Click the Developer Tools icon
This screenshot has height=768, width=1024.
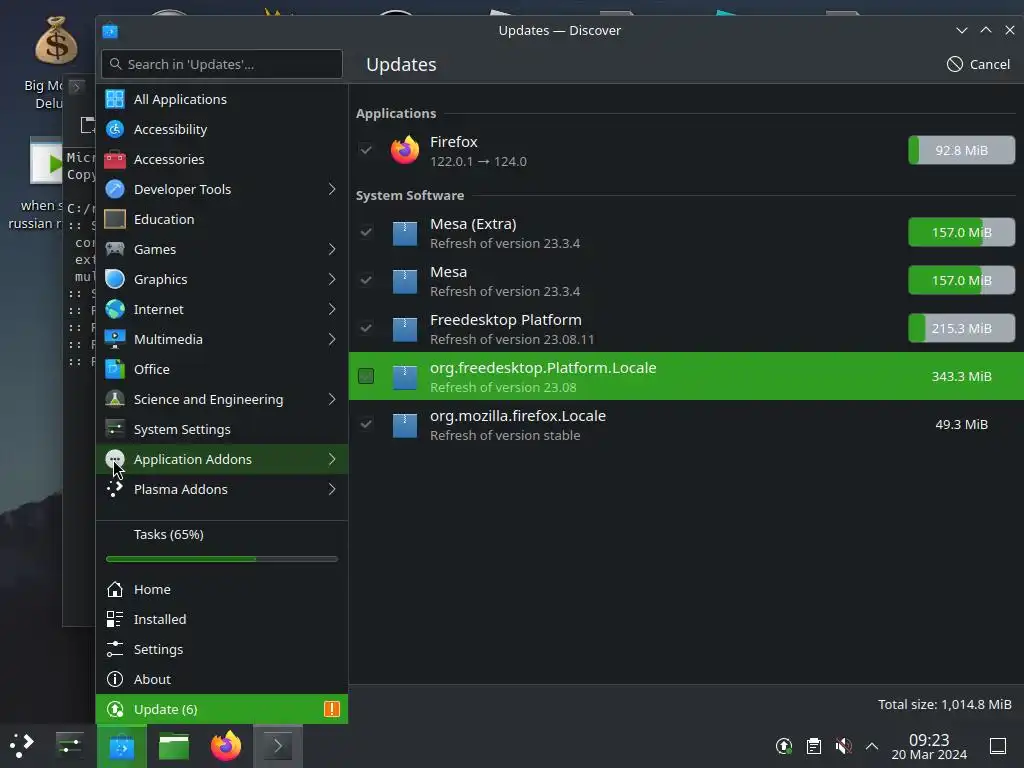(115, 189)
